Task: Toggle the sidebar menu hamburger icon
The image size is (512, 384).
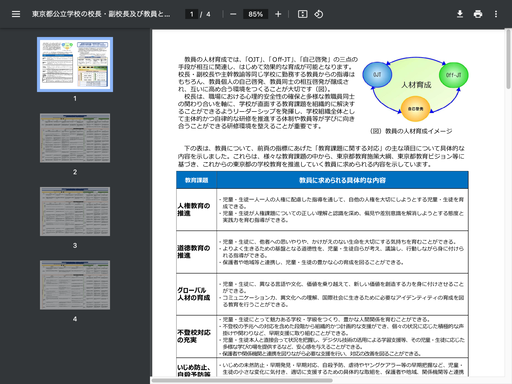Action: (x=16, y=14)
